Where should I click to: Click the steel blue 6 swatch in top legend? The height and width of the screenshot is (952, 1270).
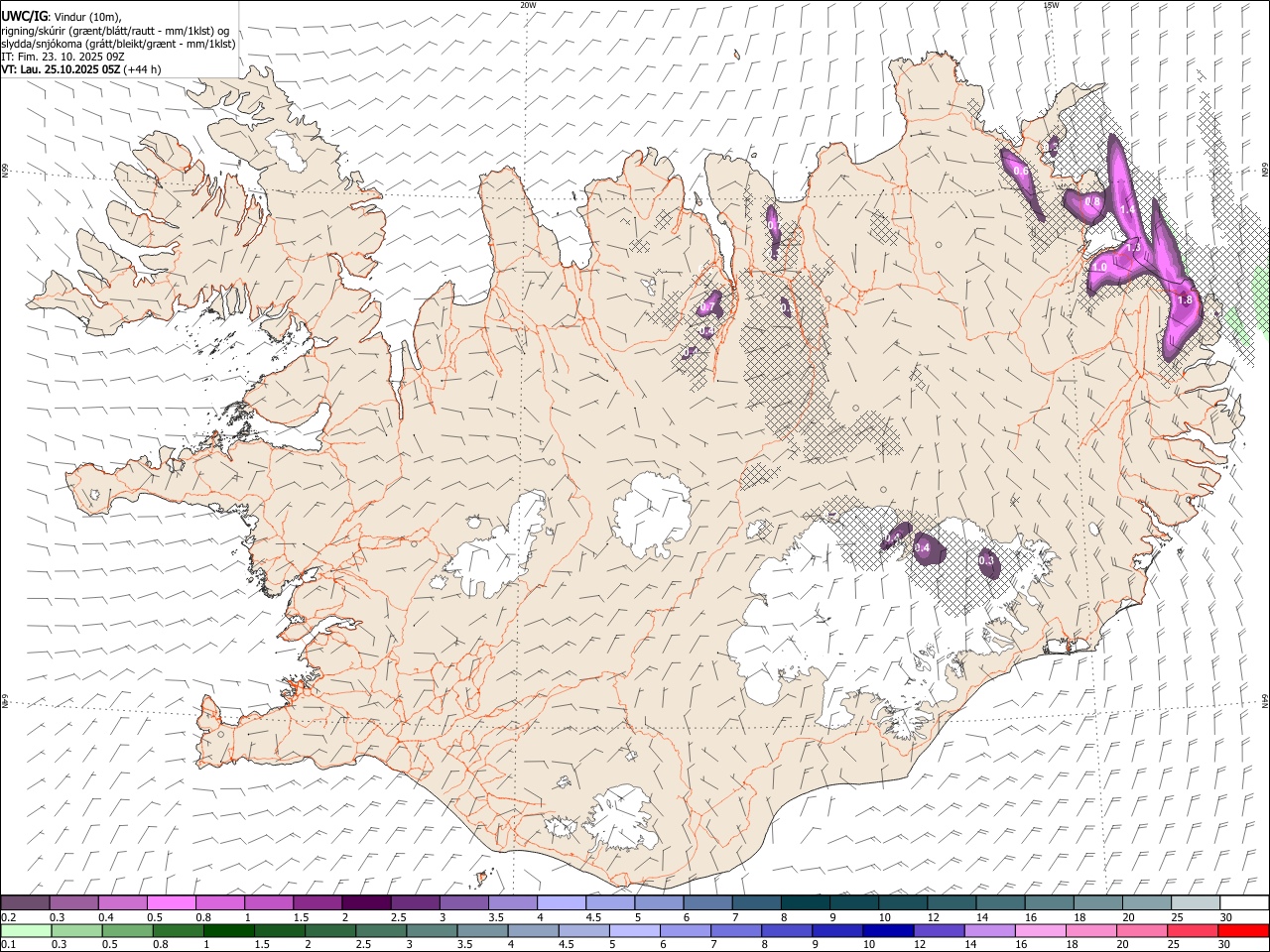707,903
